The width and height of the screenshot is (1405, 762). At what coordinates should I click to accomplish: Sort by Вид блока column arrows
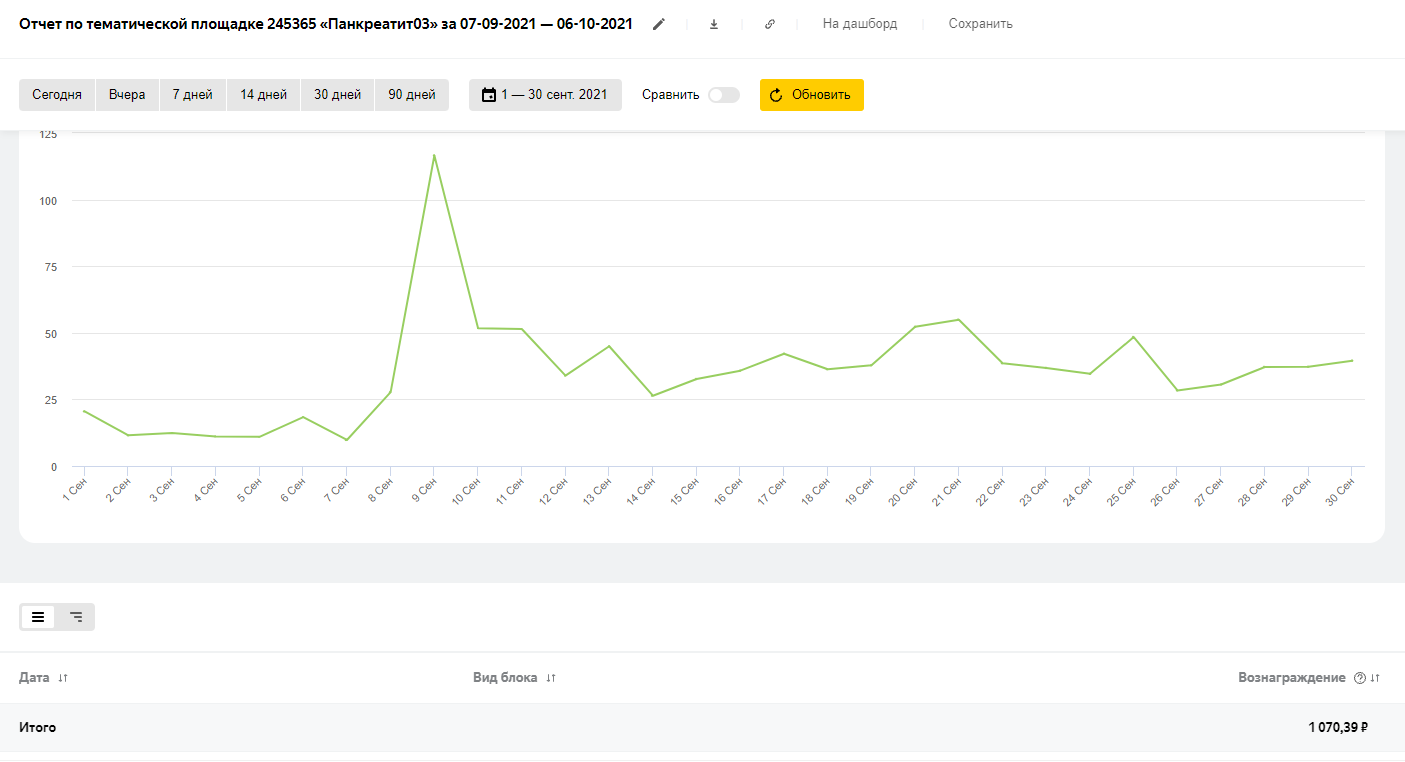click(x=551, y=678)
